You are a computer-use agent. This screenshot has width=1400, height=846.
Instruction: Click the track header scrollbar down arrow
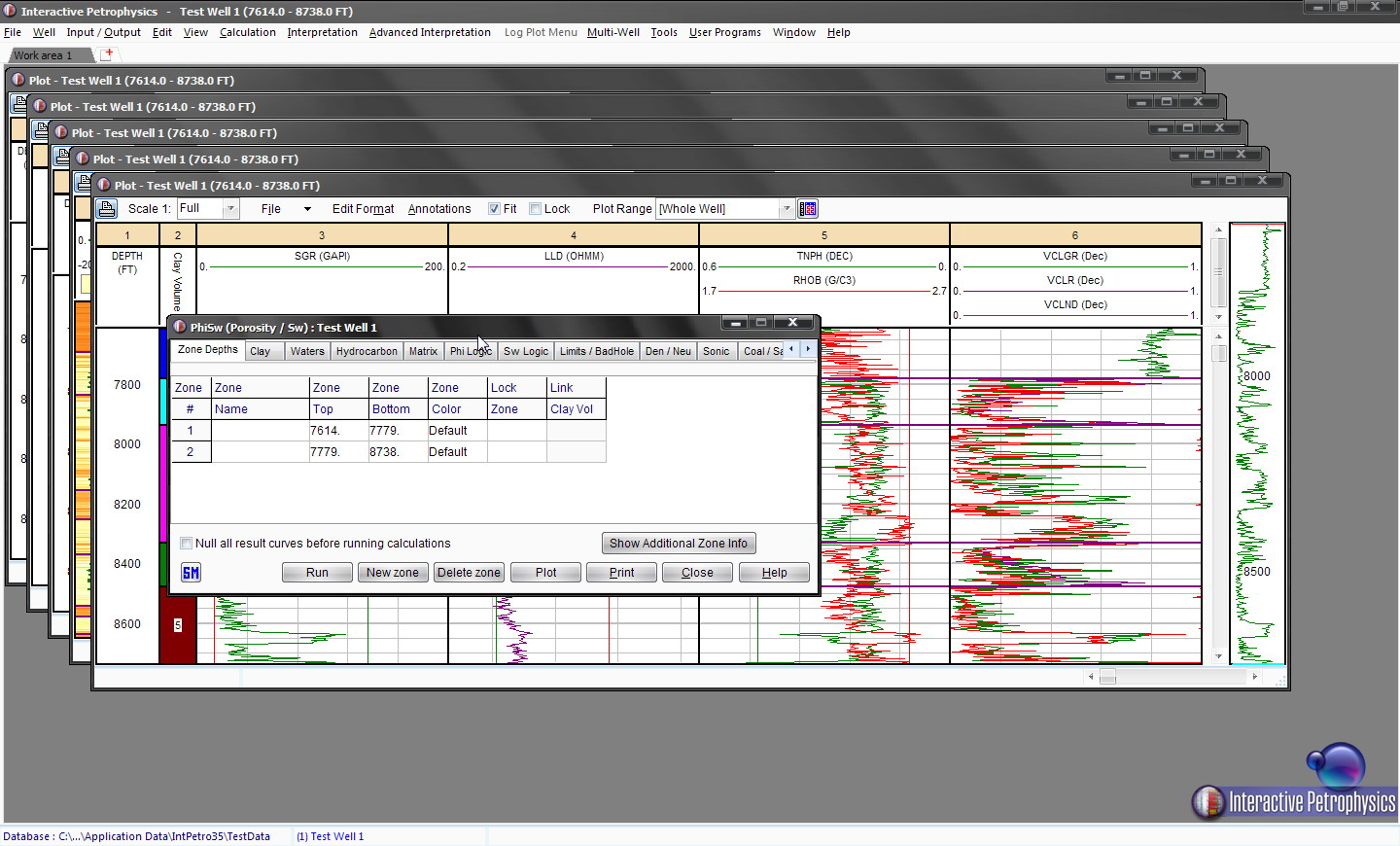1218,317
